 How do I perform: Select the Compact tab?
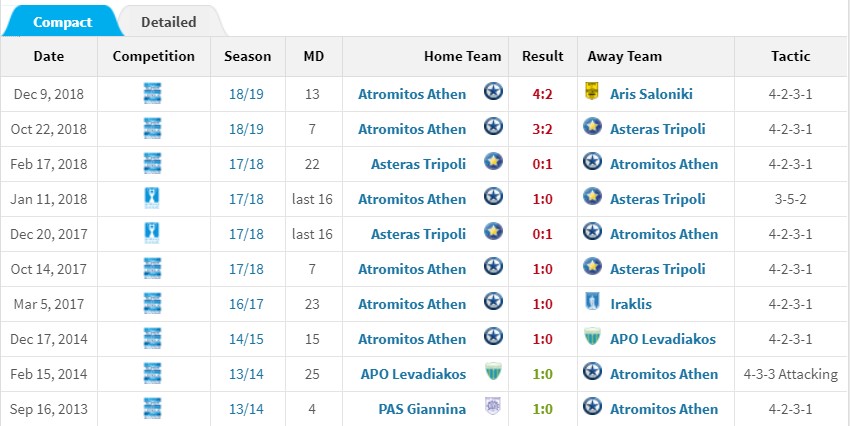(x=62, y=22)
